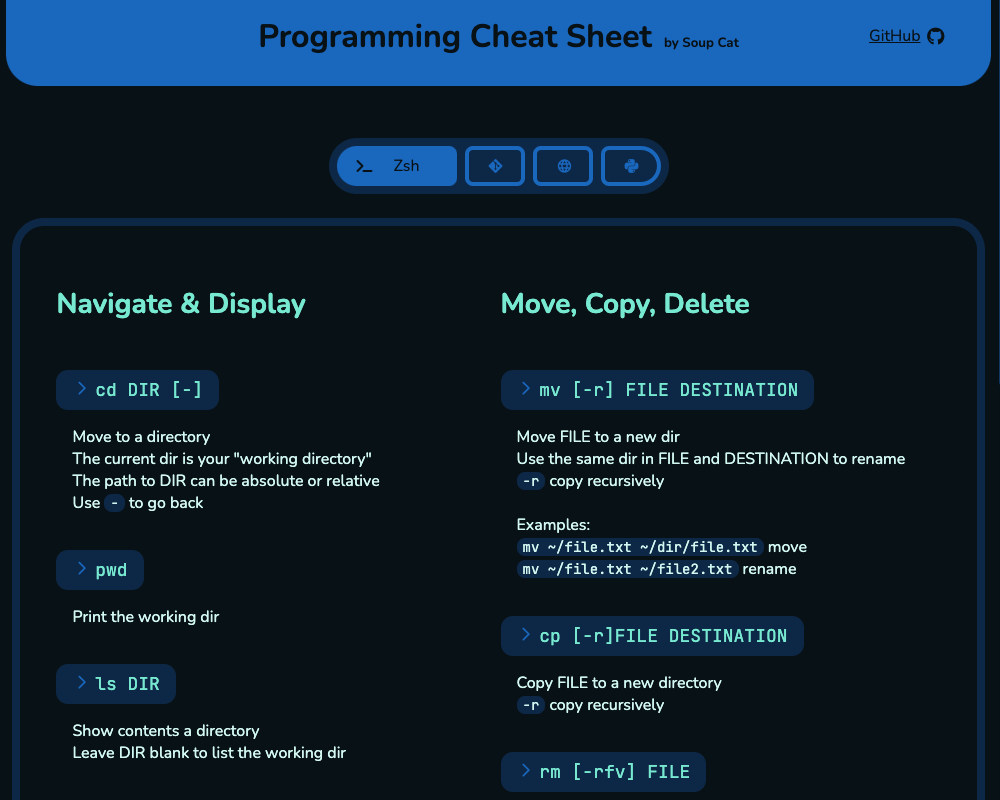The width and height of the screenshot is (1000, 800).
Task: Click the rm [-rfv] FILE command chip
Action: coord(603,771)
